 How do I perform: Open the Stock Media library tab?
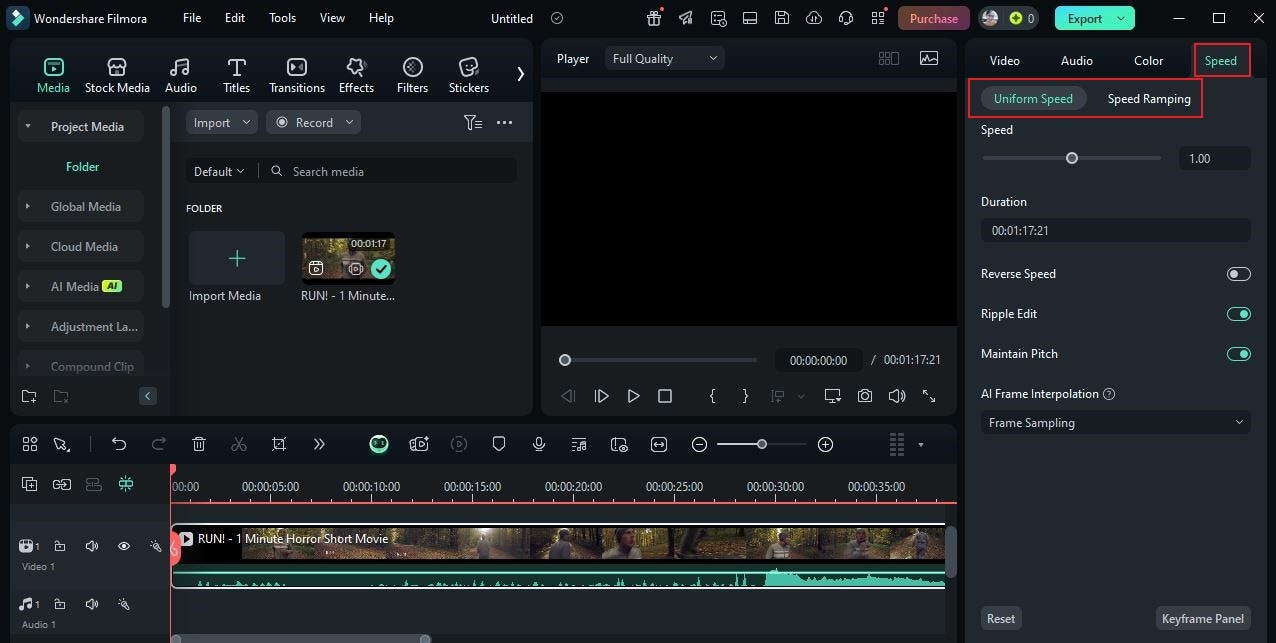(117, 75)
